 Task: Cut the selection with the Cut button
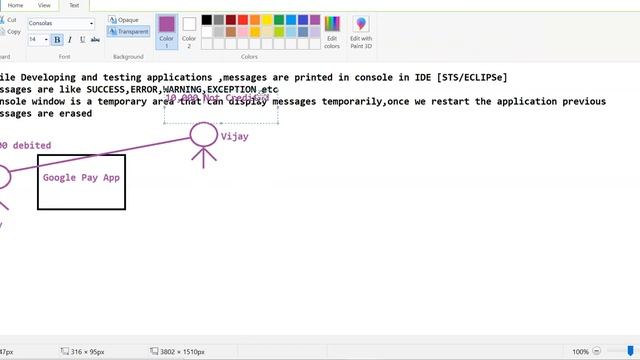pyautogui.click(x=9, y=20)
